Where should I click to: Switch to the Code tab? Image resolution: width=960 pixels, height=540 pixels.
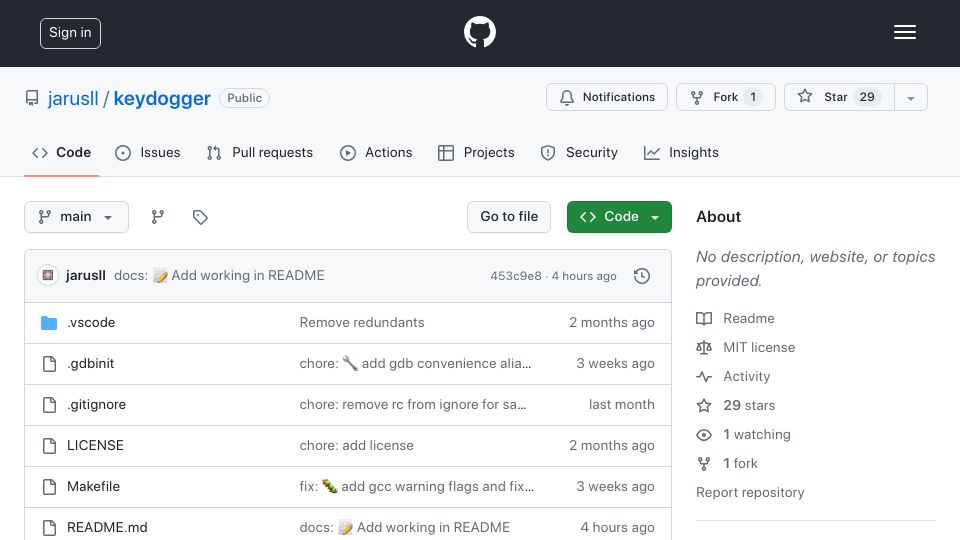pyautogui.click(x=61, y=152)
